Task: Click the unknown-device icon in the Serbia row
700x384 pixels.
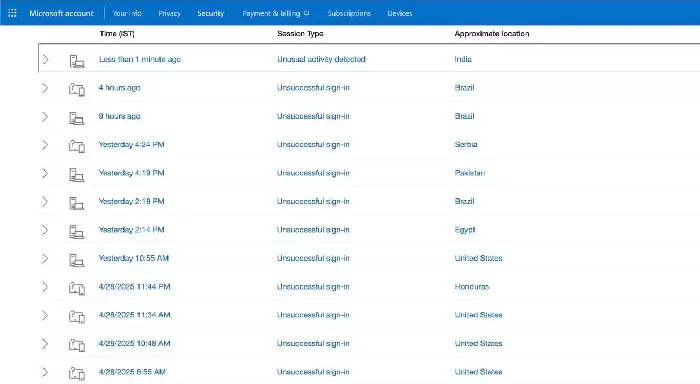Action: 77,146
